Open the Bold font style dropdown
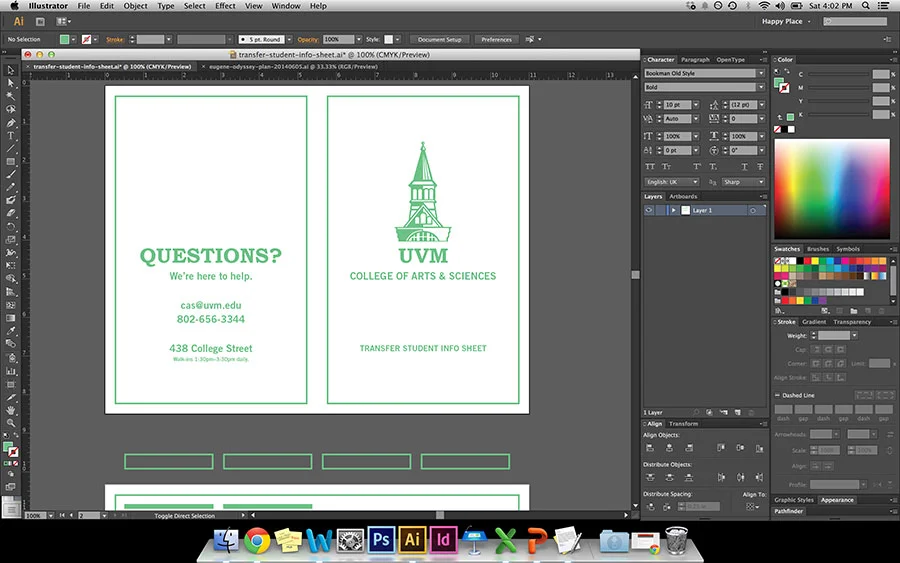This screenshot has height=563, width=900. point(762,87)
